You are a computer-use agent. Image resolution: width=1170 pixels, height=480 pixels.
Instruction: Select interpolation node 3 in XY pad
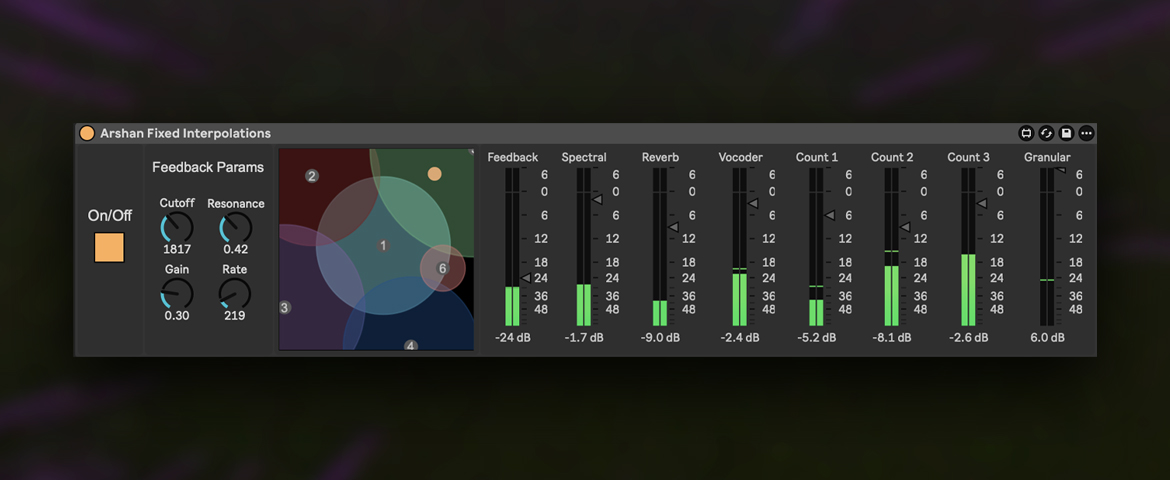284,307
